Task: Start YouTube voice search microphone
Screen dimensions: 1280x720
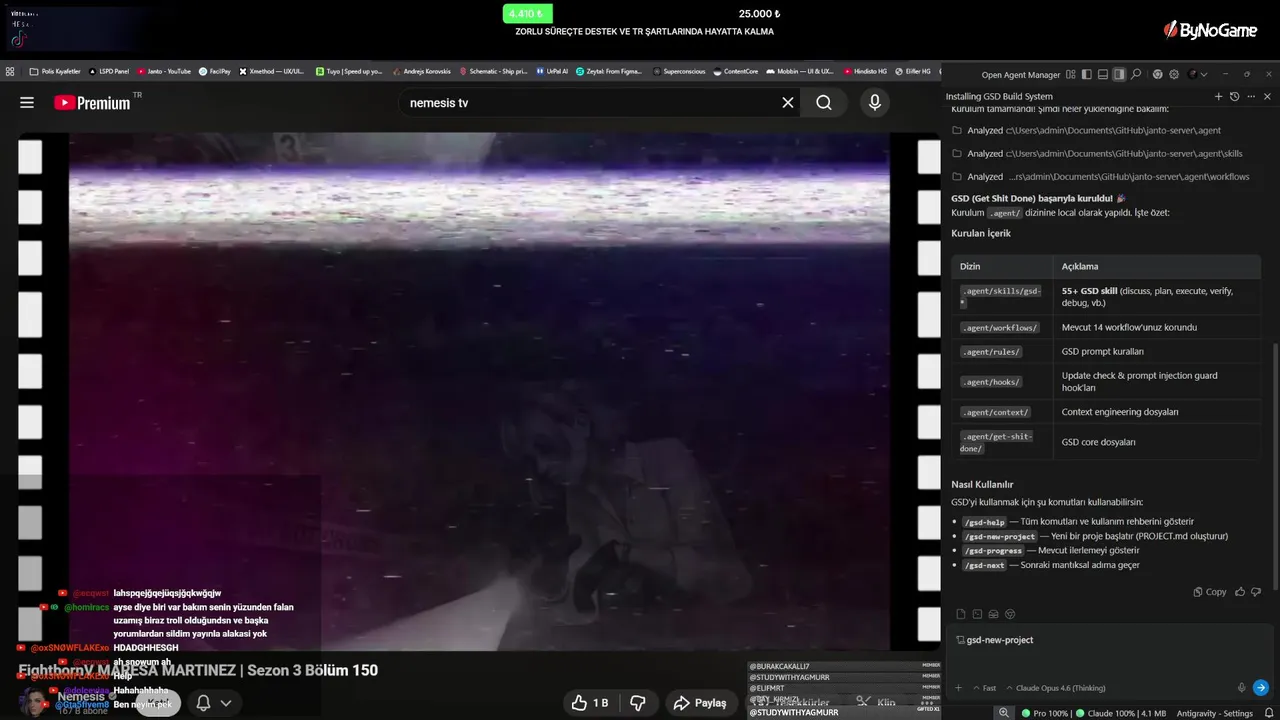Action: (x=875, y=103)
